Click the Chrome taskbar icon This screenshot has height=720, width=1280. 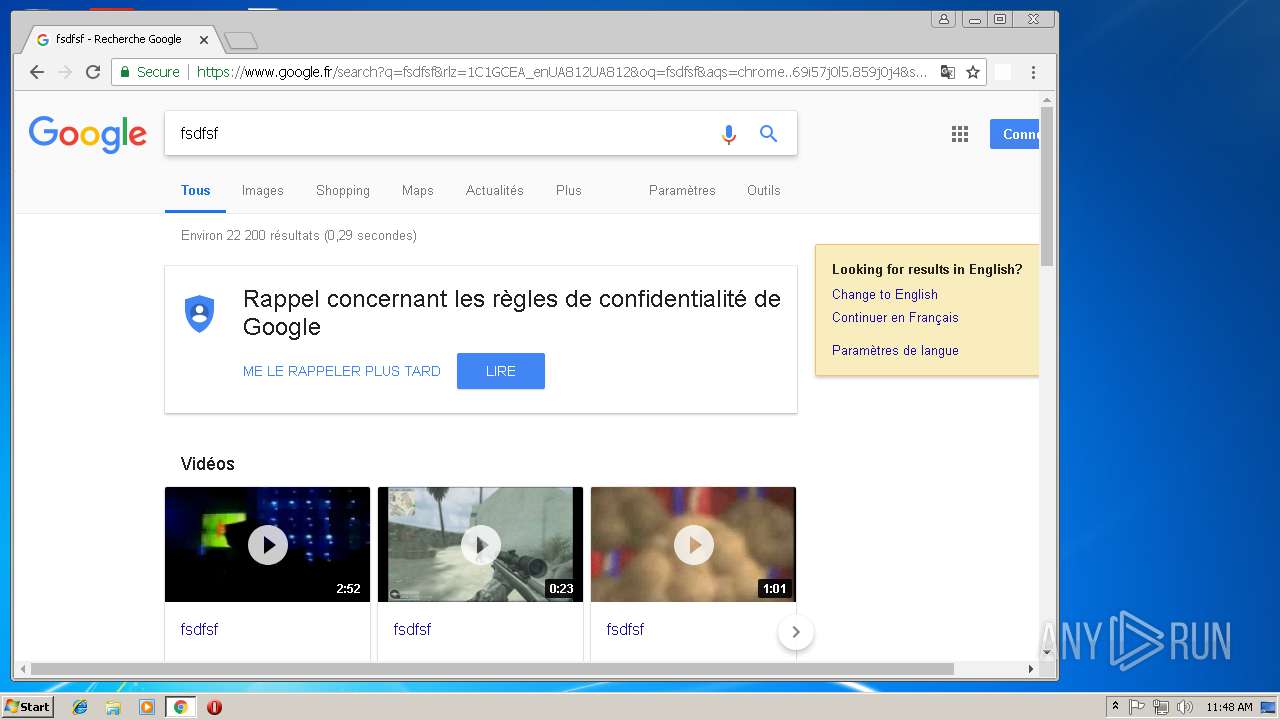(180, 707)
